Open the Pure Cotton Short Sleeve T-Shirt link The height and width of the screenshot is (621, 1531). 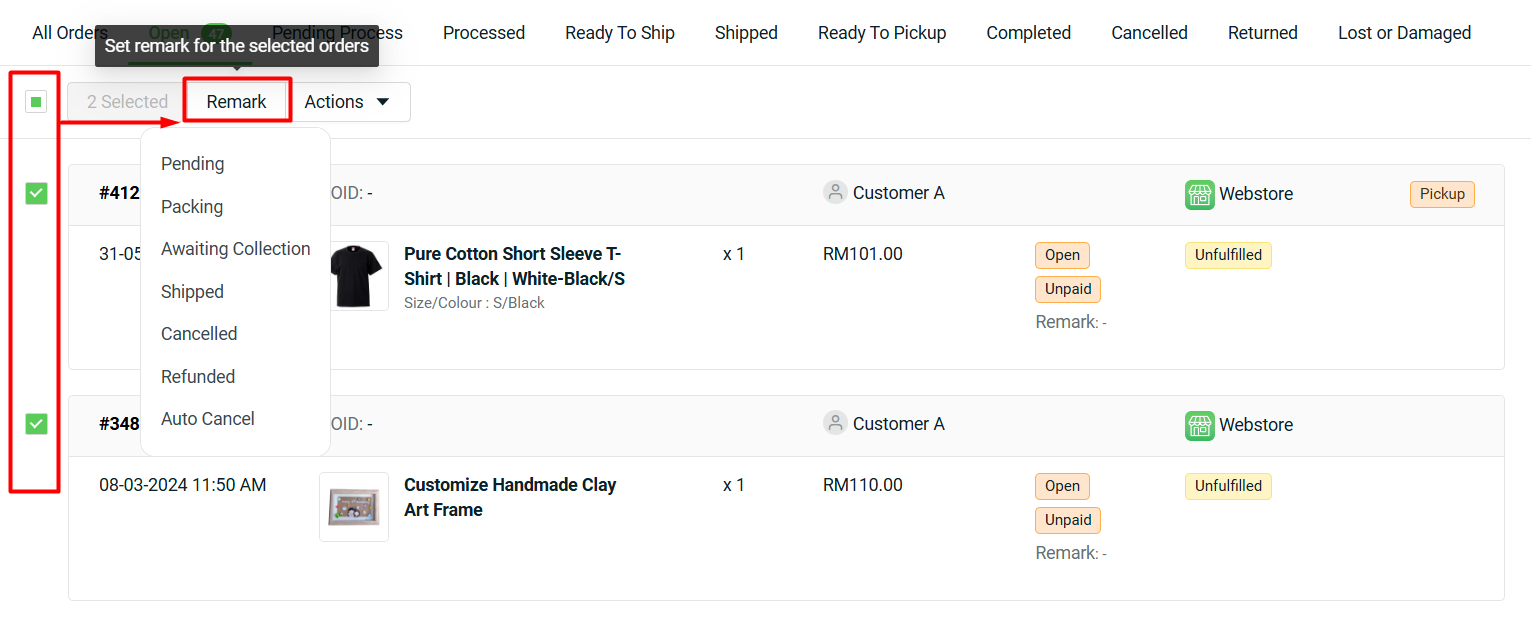tap(514, 266)
